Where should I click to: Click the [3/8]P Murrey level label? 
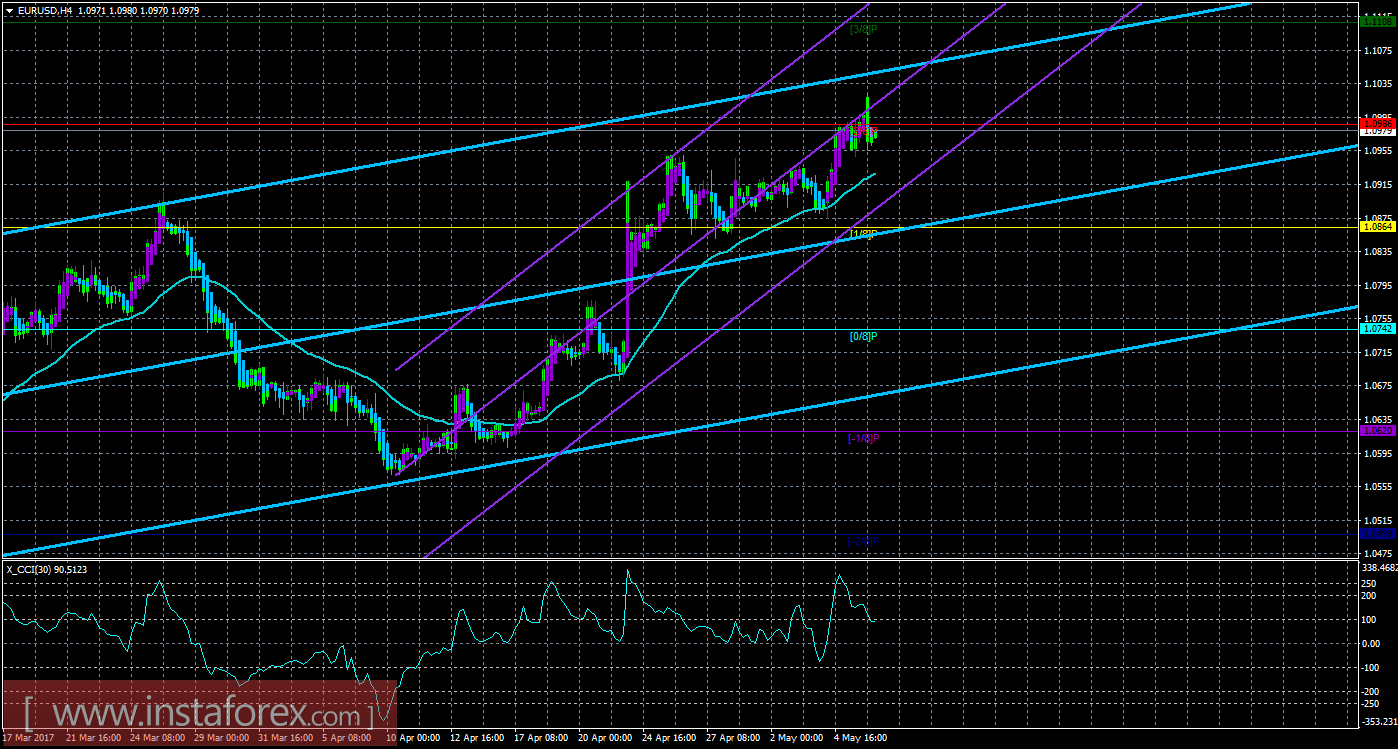click(x=863, y=29)
